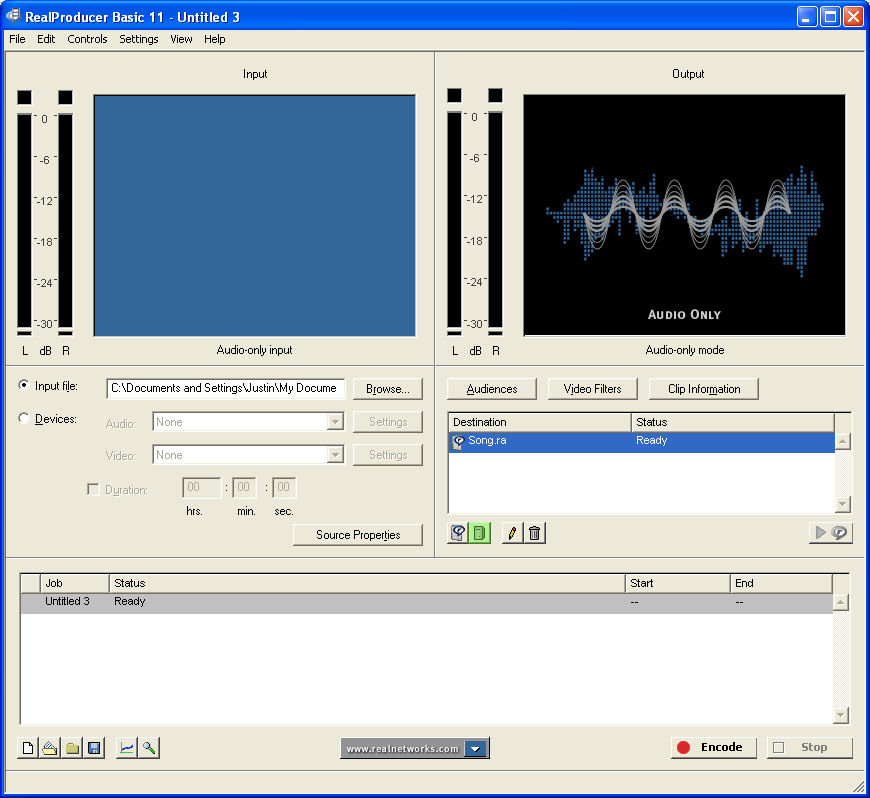This screenshot has width=870, height=798.
Task: Click the Browse... button
Action: point(387,389)
